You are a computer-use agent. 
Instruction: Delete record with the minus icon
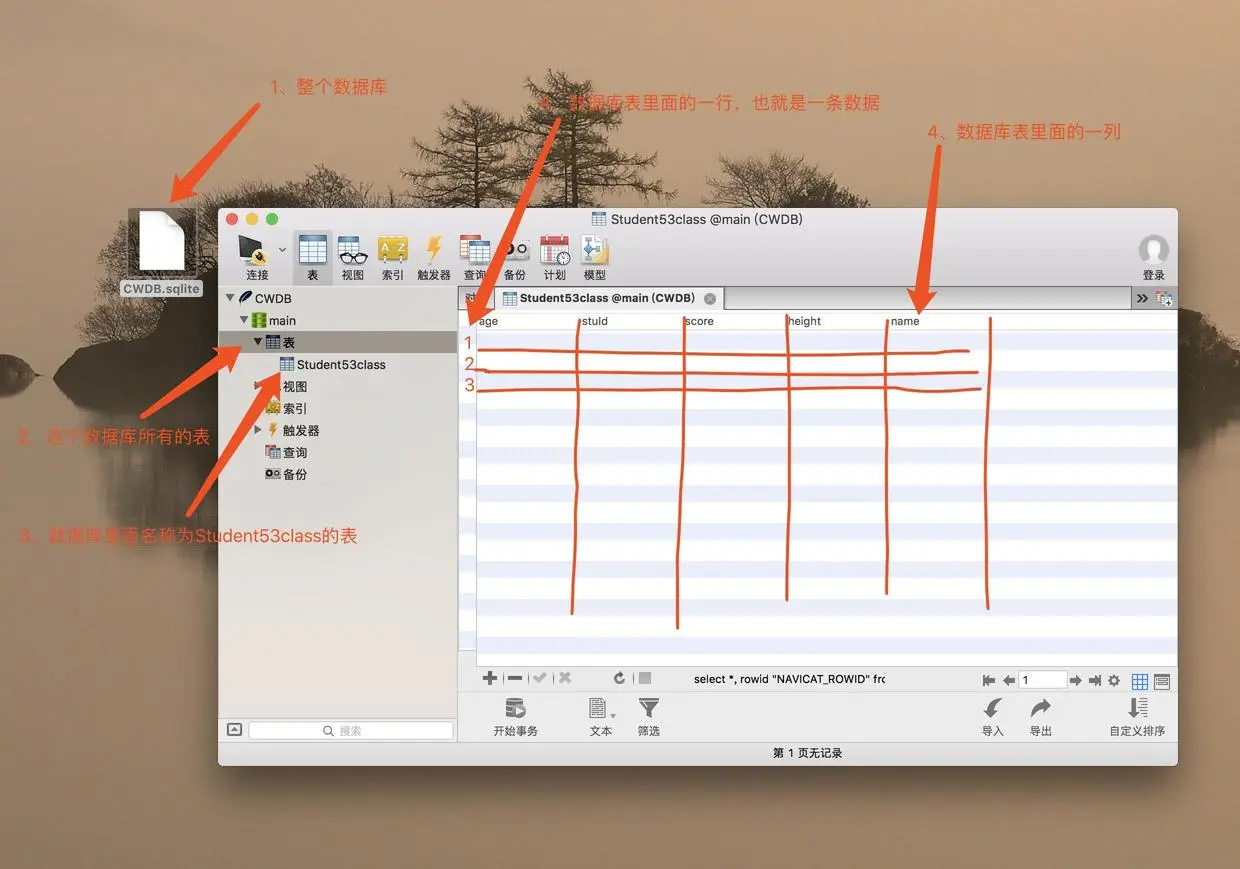point(515,678)
